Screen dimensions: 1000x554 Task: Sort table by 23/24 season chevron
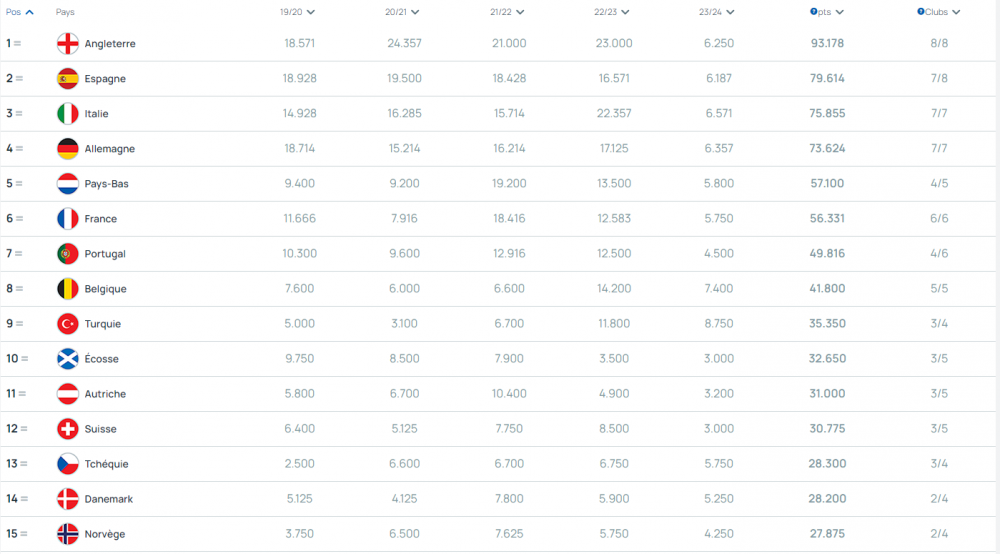[x=730, y=12]
